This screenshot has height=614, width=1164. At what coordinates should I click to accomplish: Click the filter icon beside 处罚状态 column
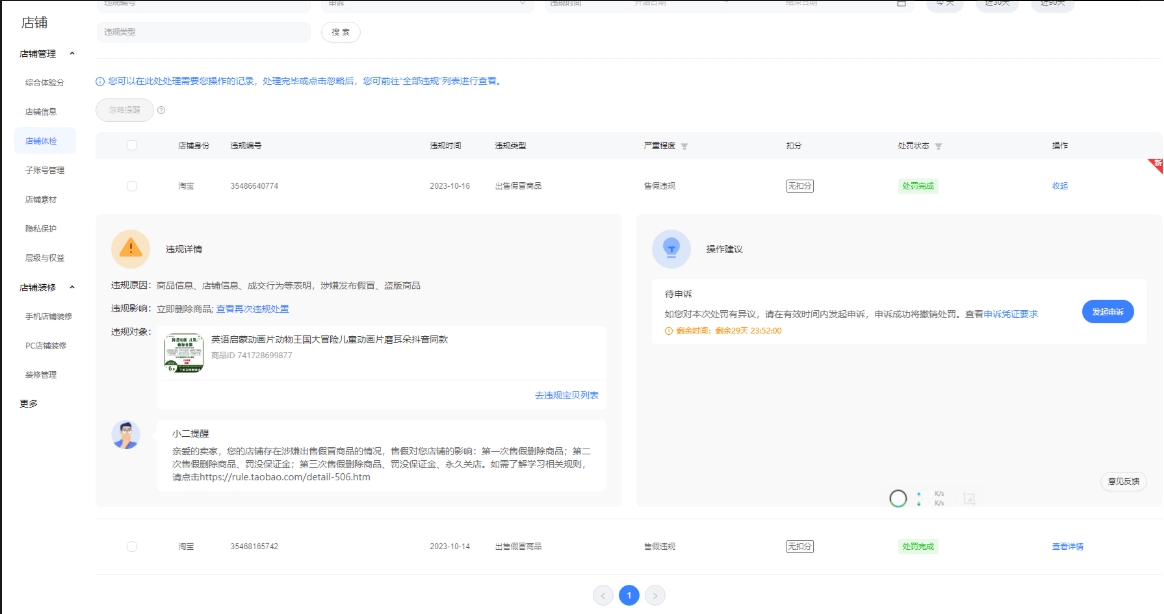(x=938, y=146)
